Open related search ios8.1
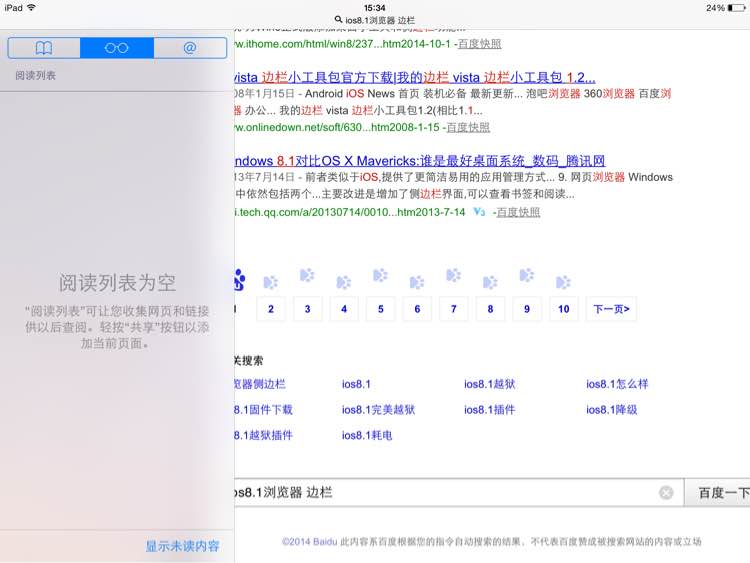 [x=356, y=384]
